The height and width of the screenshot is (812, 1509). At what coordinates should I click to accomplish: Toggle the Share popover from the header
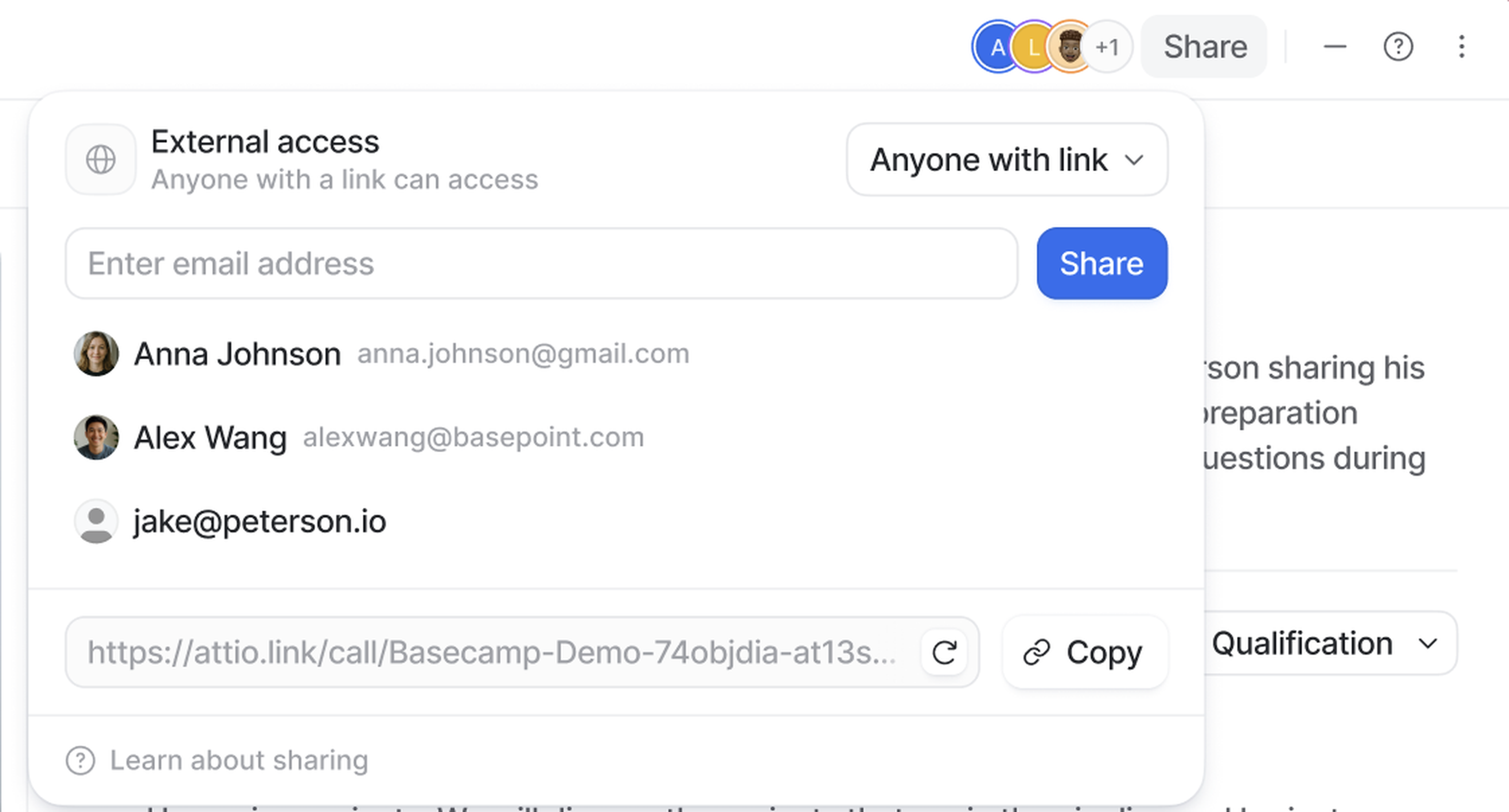coord(1204,47)
